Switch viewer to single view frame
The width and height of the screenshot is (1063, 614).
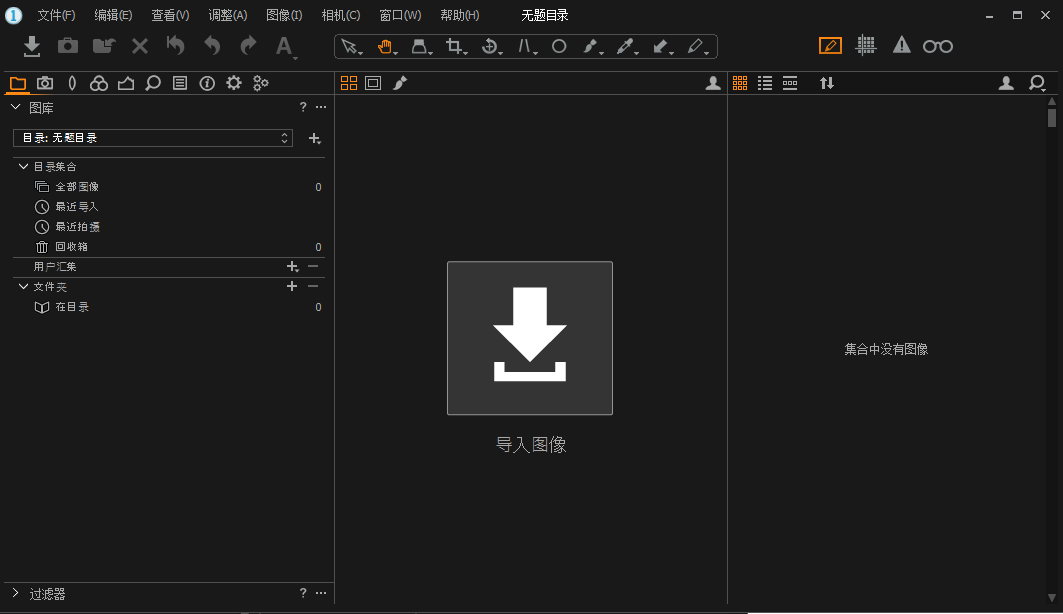[x=373, y=83]
